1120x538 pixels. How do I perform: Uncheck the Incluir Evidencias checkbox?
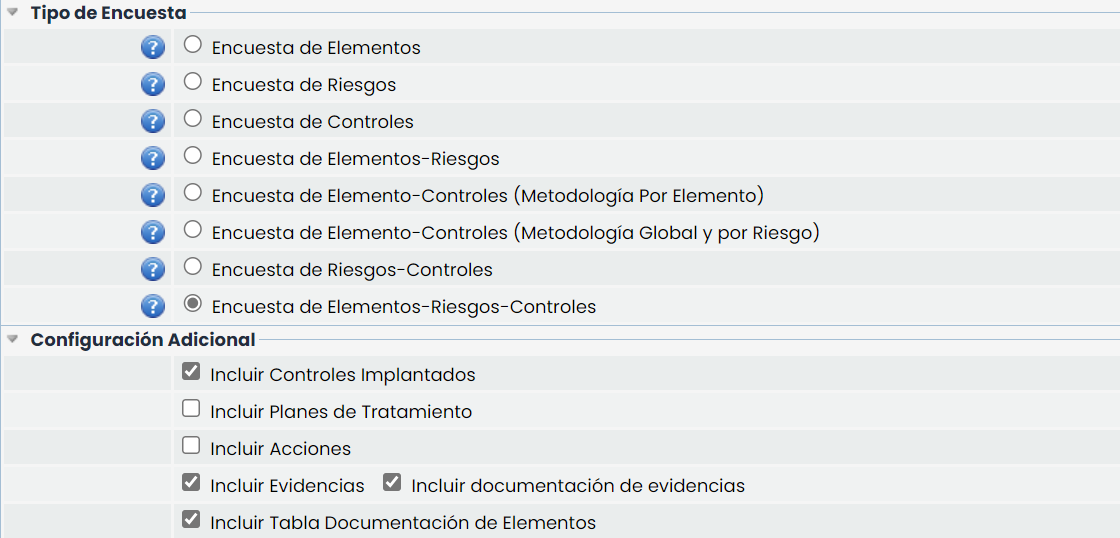[x=191, y=483]
